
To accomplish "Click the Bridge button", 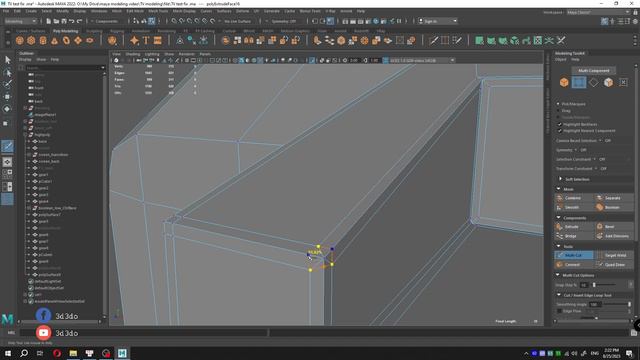I will click(574, 236).
